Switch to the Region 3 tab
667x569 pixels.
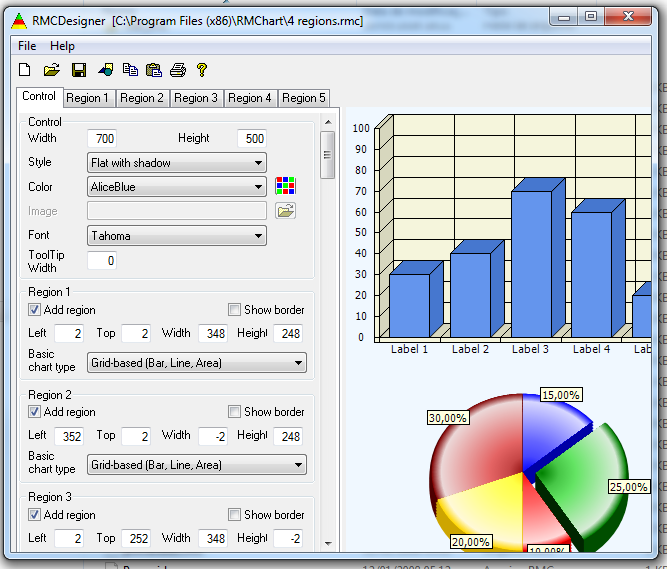[x=196, y=98]
